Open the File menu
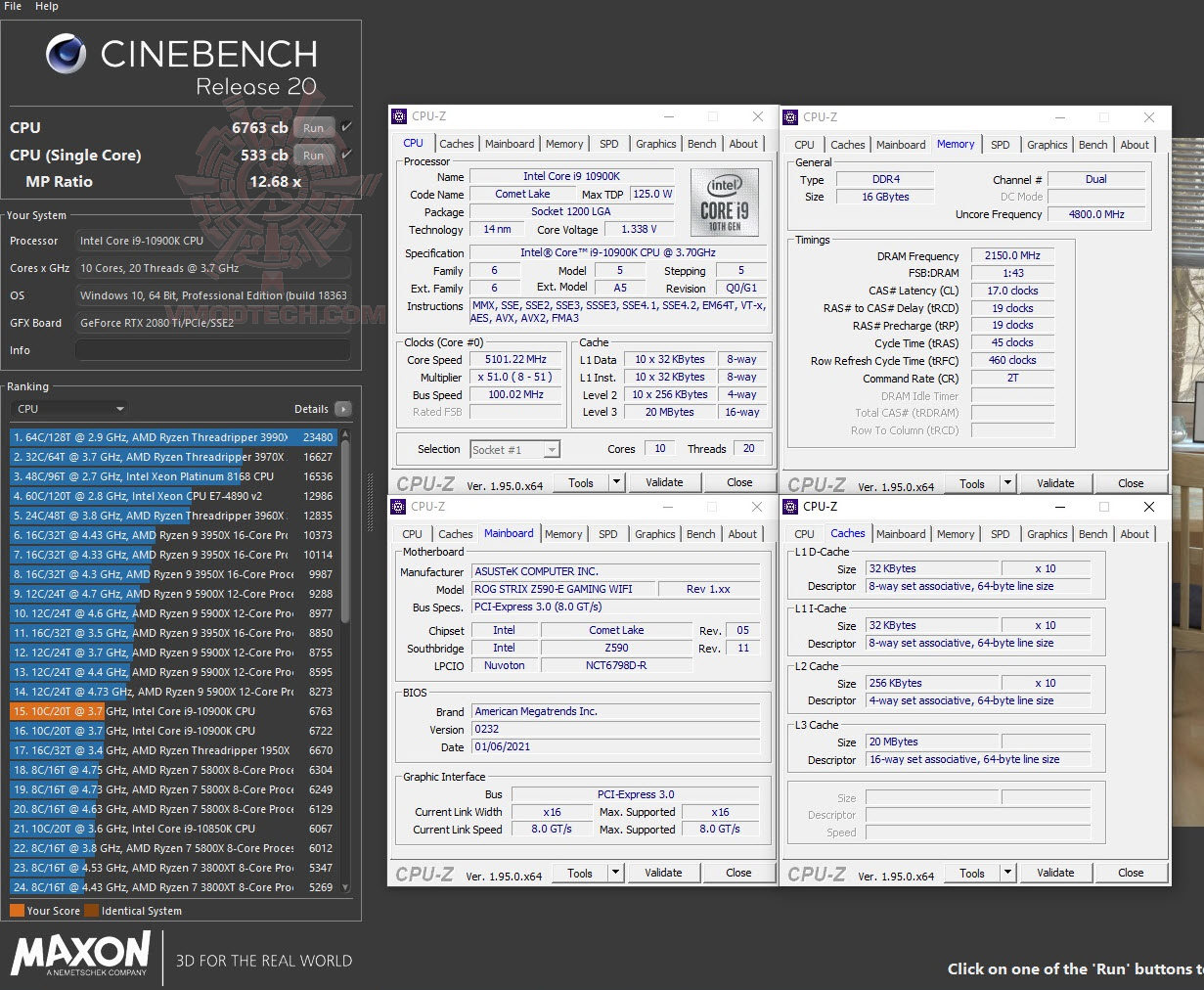 (13, 6)
